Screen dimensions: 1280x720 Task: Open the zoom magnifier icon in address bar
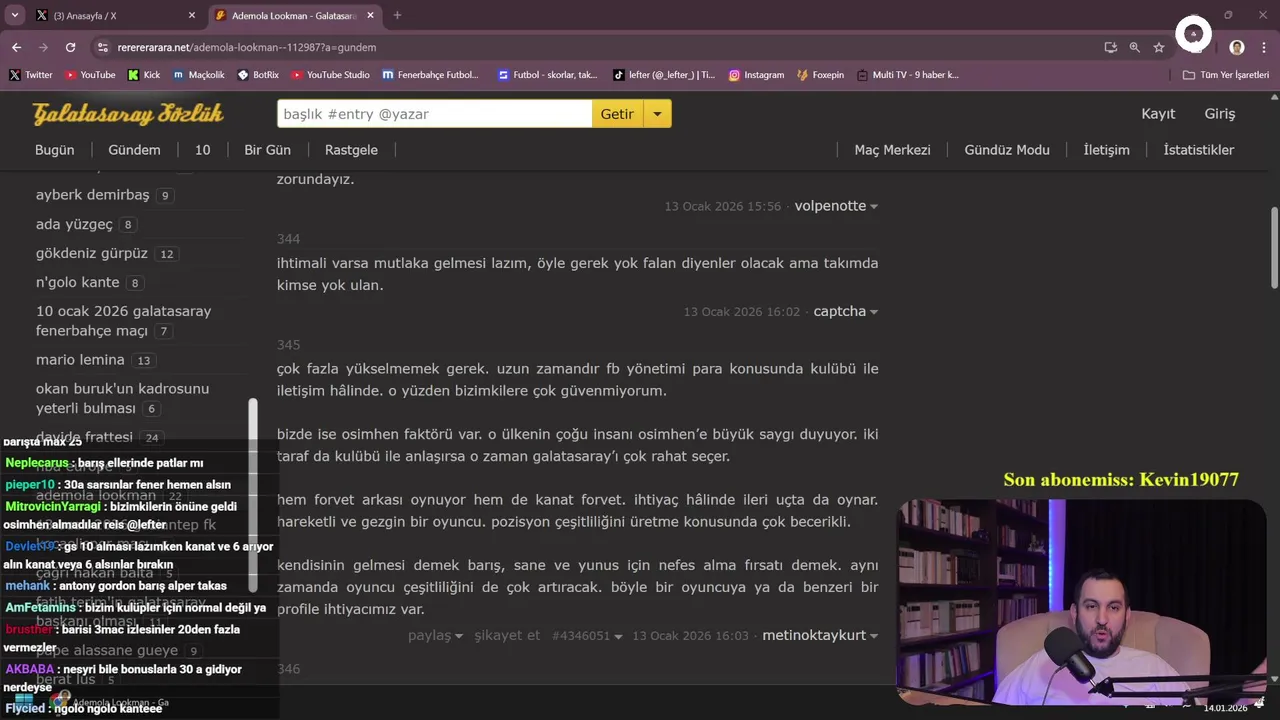pyautogui.click(x=1135, y=47)
